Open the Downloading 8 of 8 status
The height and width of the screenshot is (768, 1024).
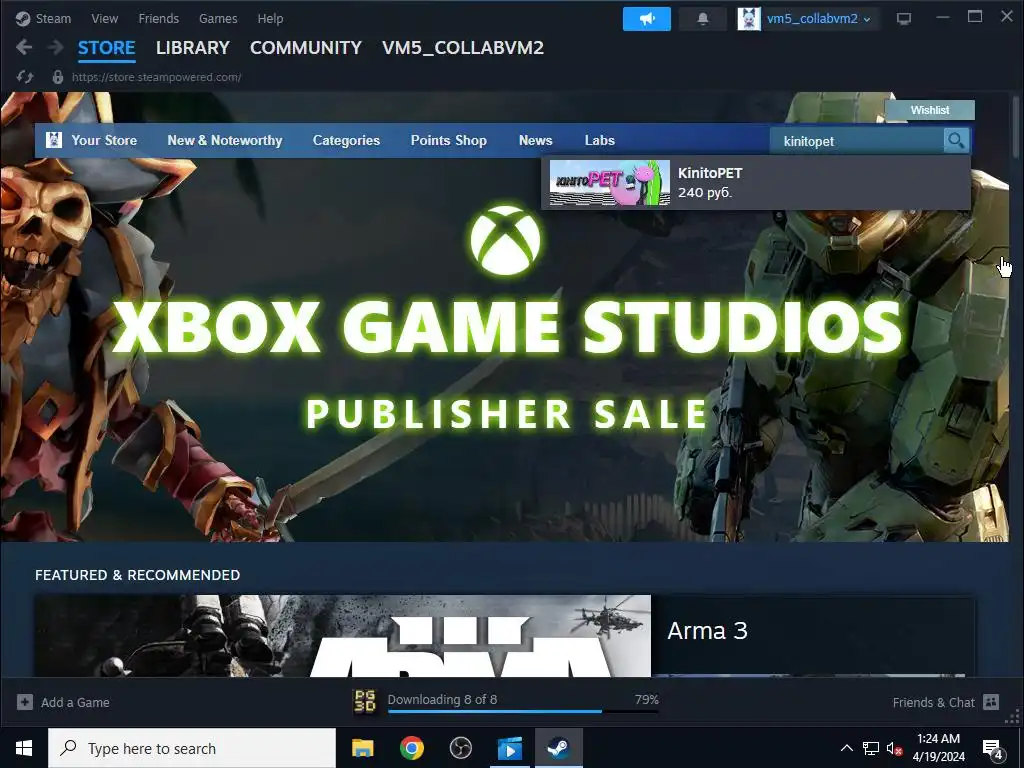(x=442, y=699)
